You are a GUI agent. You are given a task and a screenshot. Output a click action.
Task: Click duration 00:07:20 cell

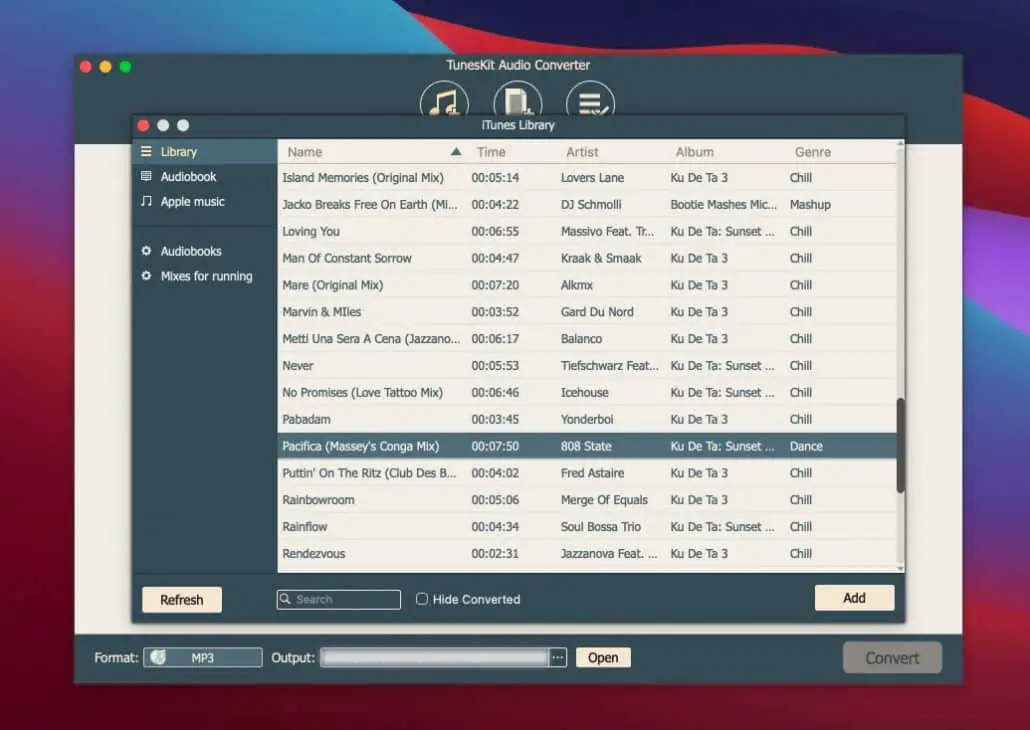pyautogui.click(x=495, y=285)
